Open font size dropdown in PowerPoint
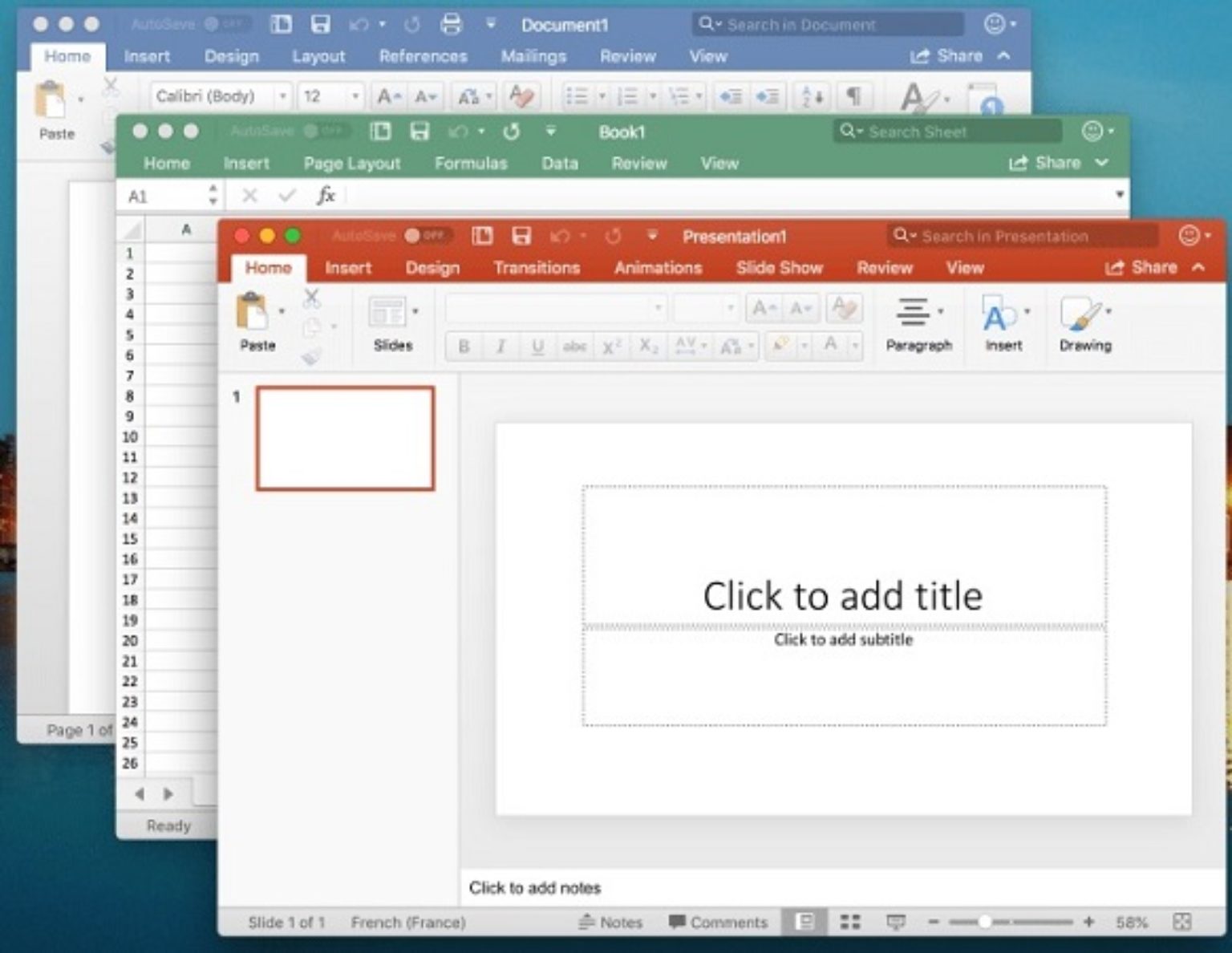1232x953 pixels. 729,308
